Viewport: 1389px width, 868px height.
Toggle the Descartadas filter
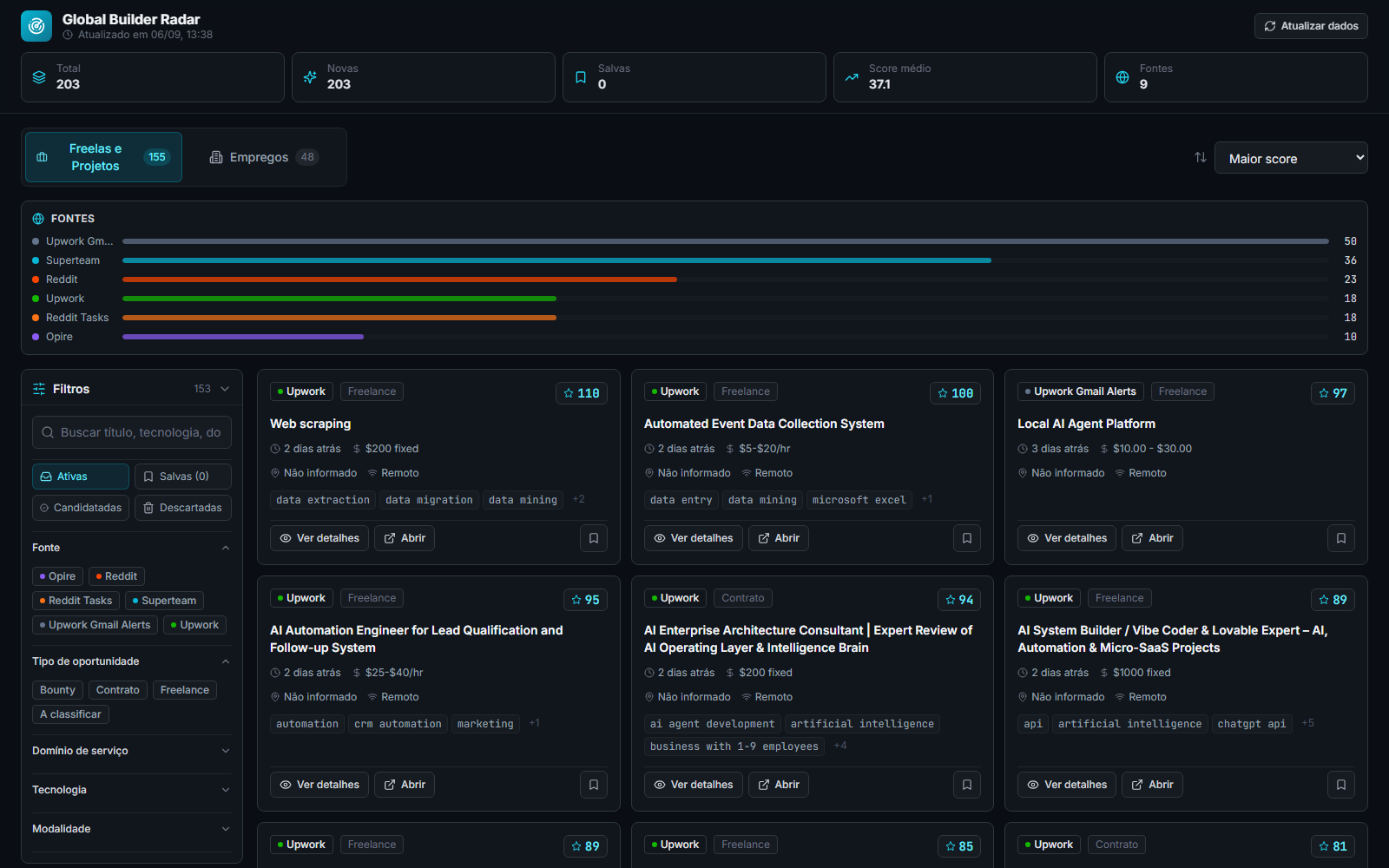[x=183, y=508]
